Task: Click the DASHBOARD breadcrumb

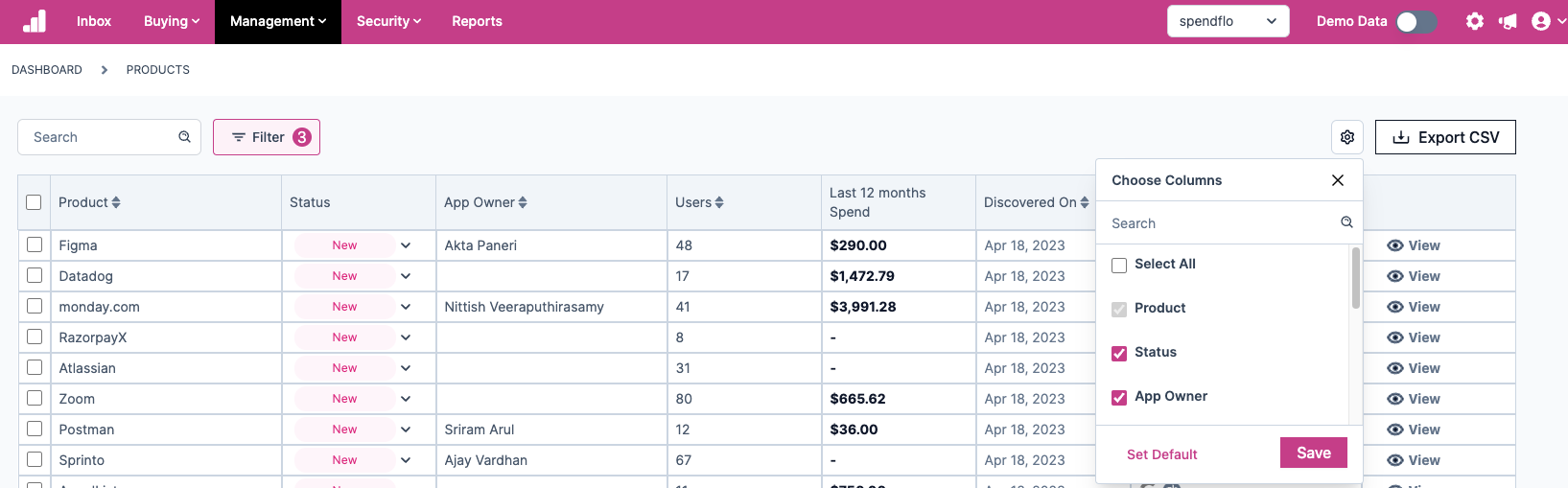Action: [x=47, y=70]
